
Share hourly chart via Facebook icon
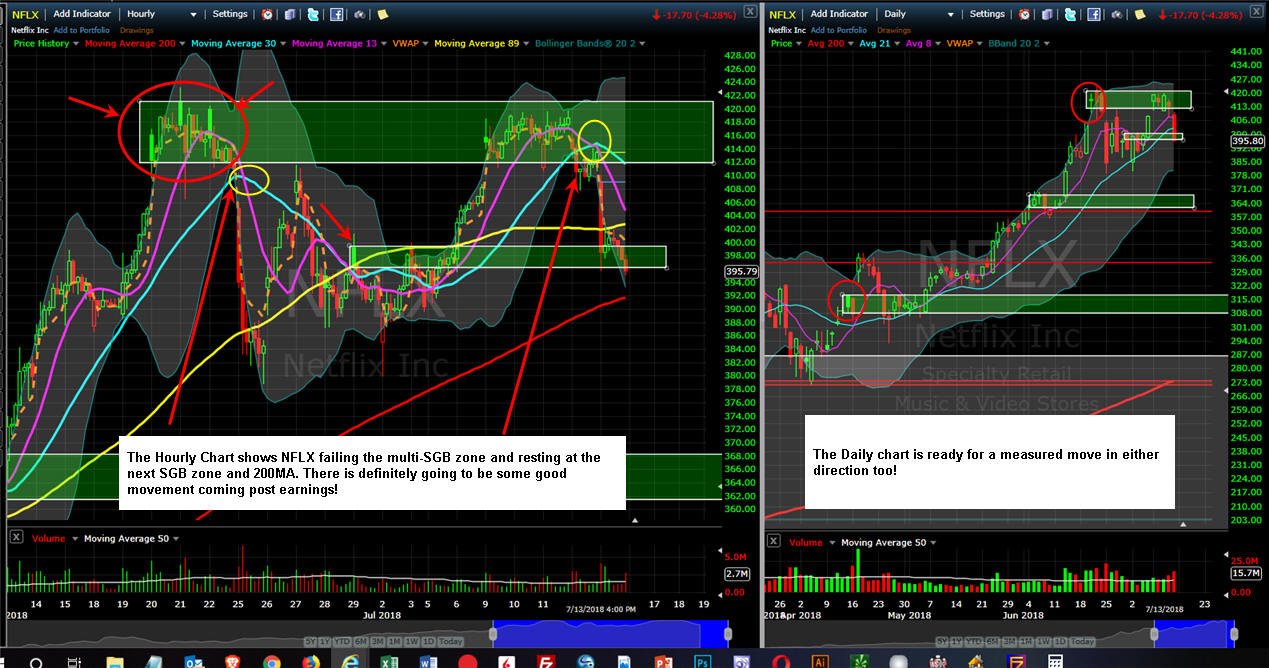click(x=336, y=14)
